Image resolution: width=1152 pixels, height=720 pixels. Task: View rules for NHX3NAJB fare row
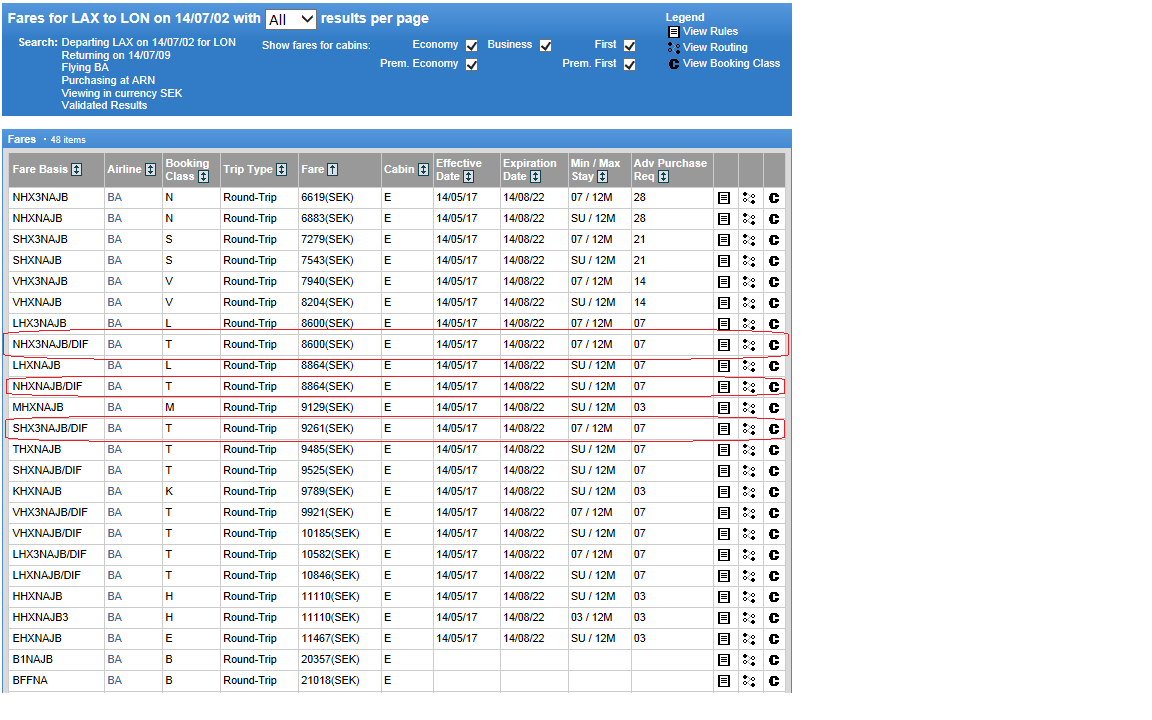(x=724, y=198)
